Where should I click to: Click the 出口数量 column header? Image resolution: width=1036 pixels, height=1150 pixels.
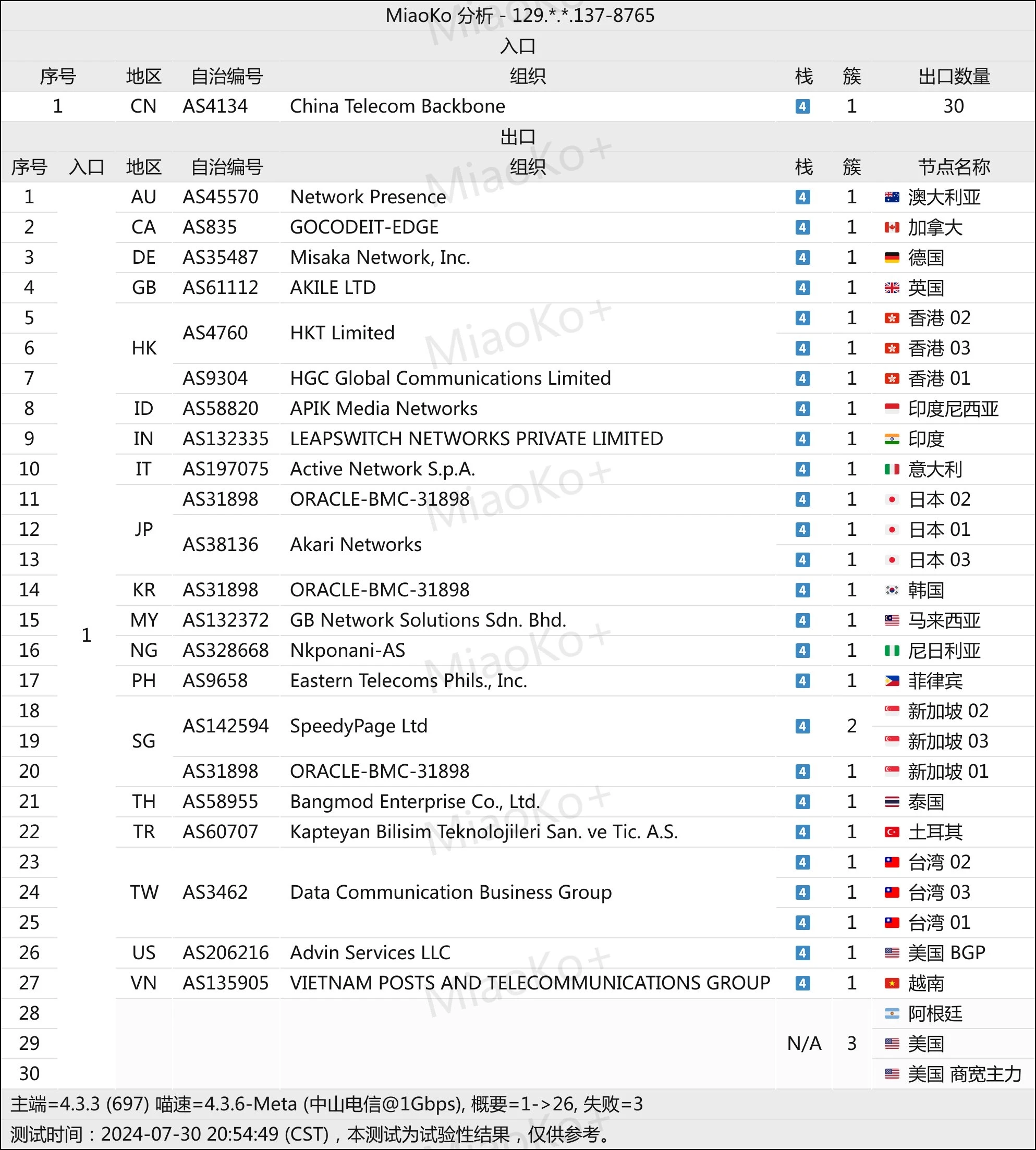point(954,76)
